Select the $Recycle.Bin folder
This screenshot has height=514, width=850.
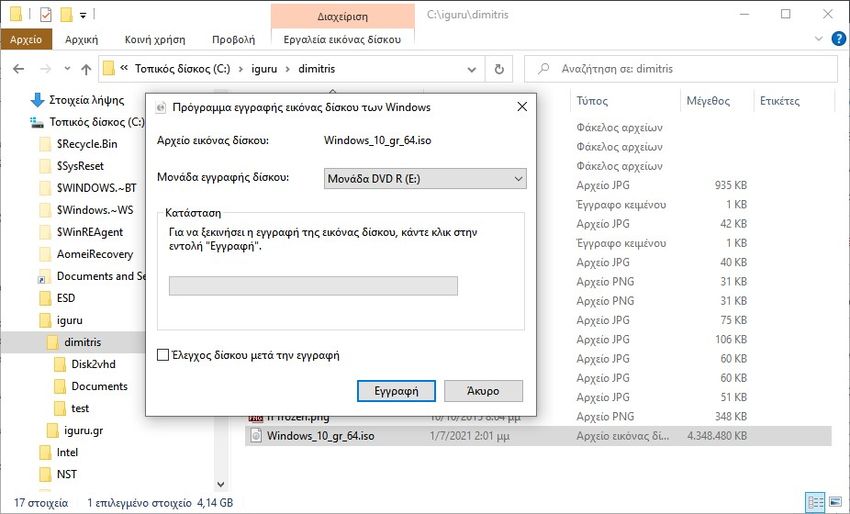(x=87, y=144)
